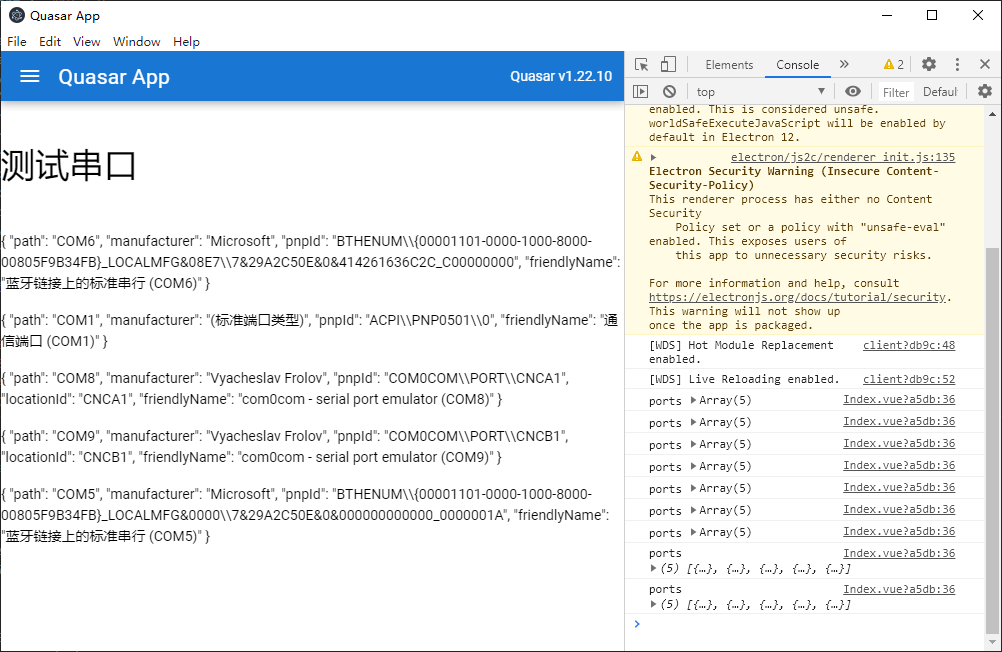Click the console scrollbar up arrow
This screenshot has width=1002, height=652.
(x=992, y=114)
